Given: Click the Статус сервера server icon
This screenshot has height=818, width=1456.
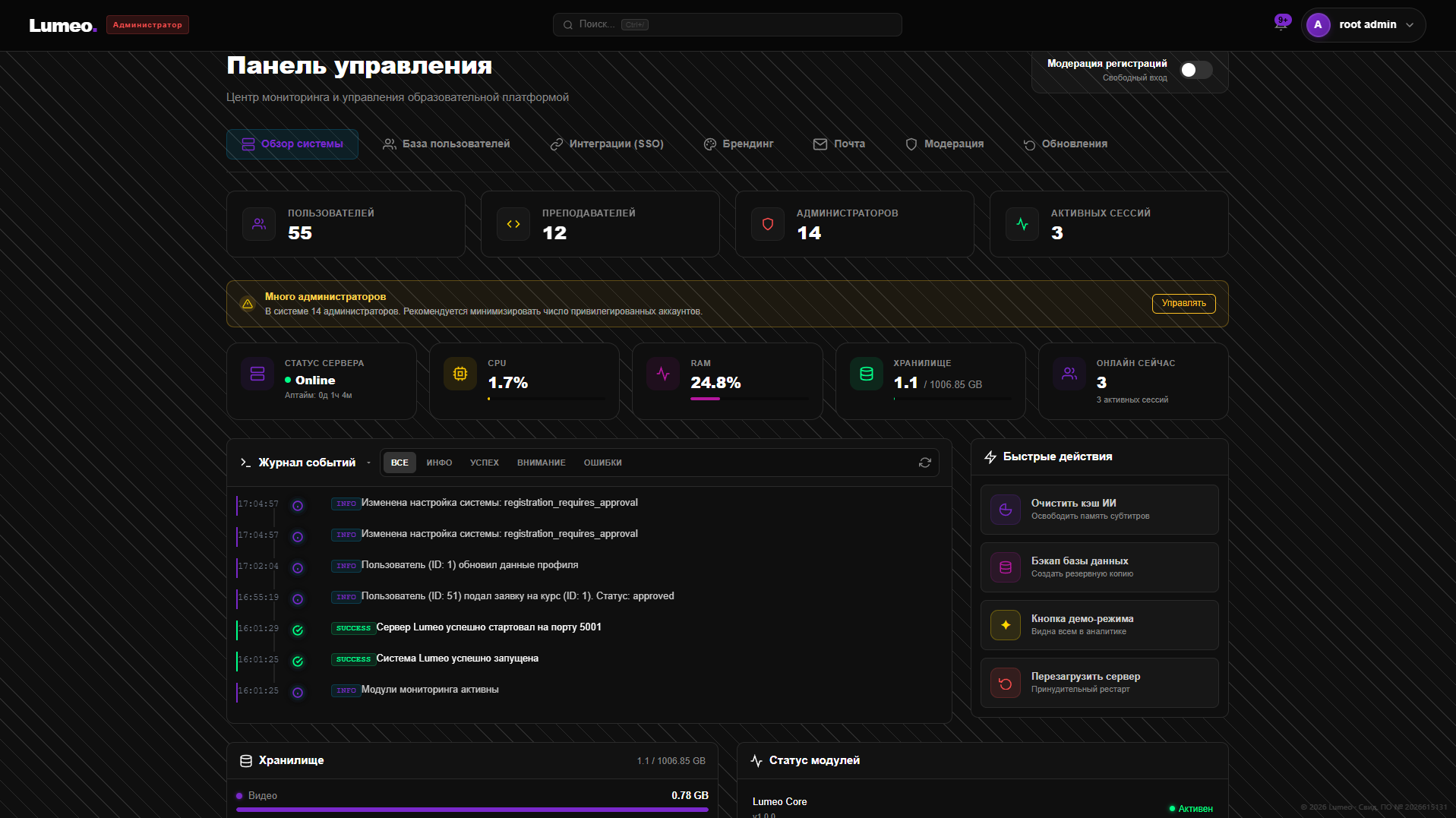Looking at the screenshot, I should [x=257, y=374].
